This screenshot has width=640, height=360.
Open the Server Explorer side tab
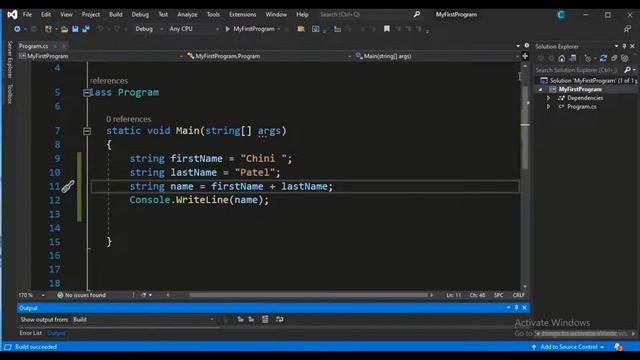point(10,60)
